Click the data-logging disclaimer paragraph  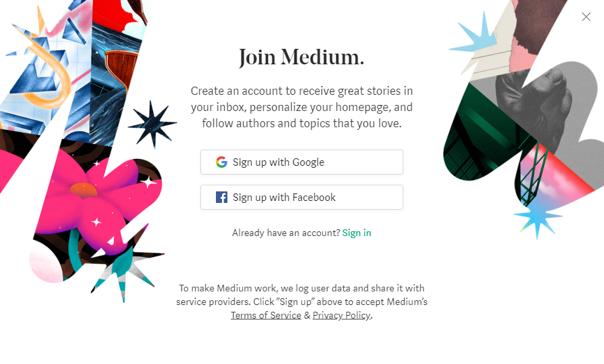click(x=302, y=302)
